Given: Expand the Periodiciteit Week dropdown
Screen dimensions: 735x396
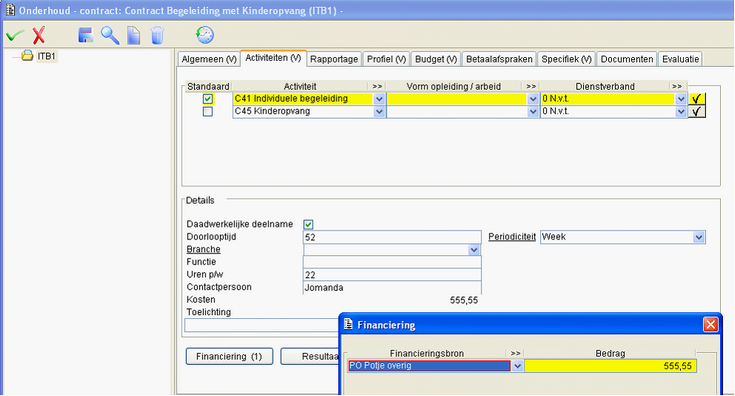Looking at the screenshot, I should point(698,237).
